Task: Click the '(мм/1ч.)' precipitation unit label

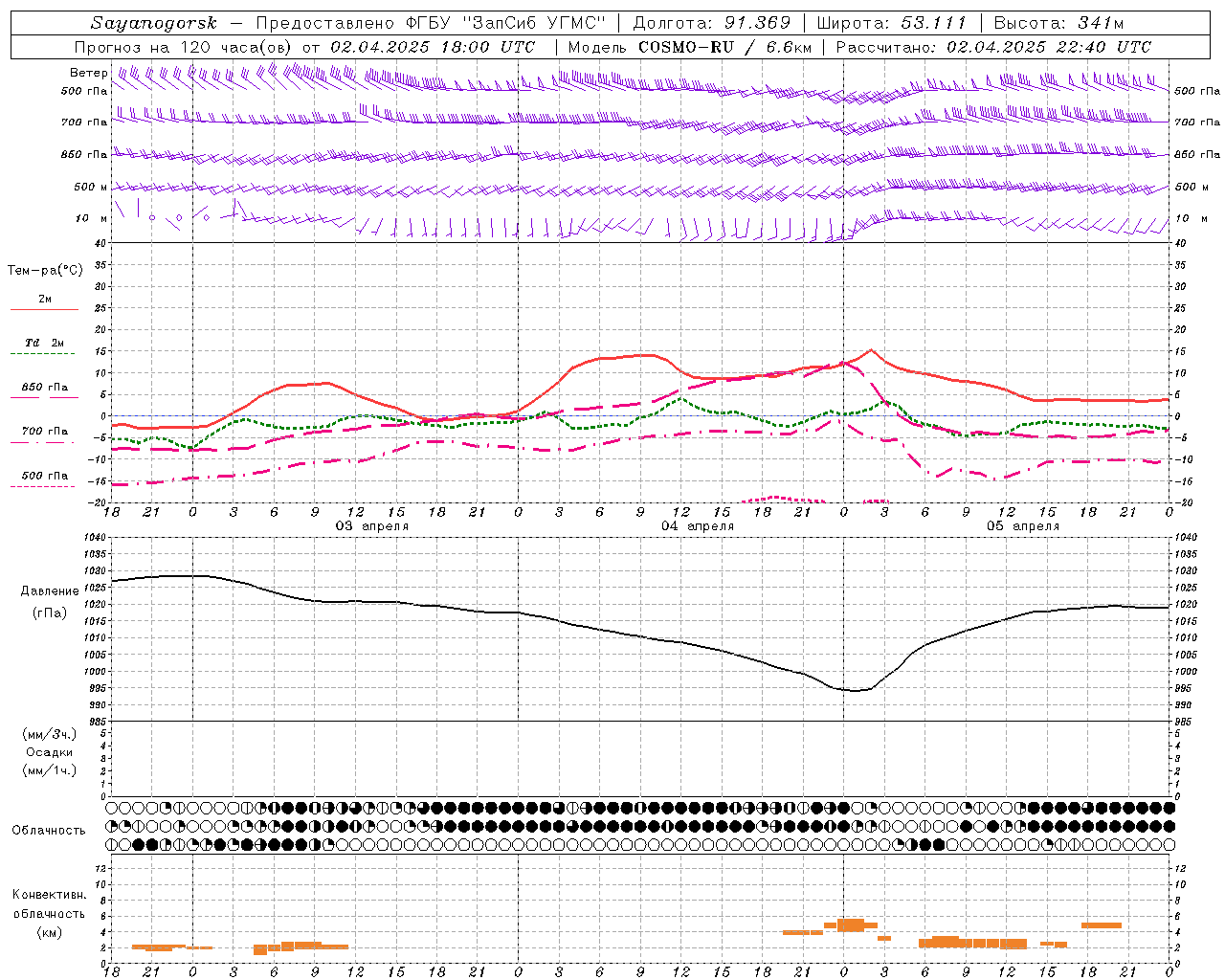Action: click(50, 770)
